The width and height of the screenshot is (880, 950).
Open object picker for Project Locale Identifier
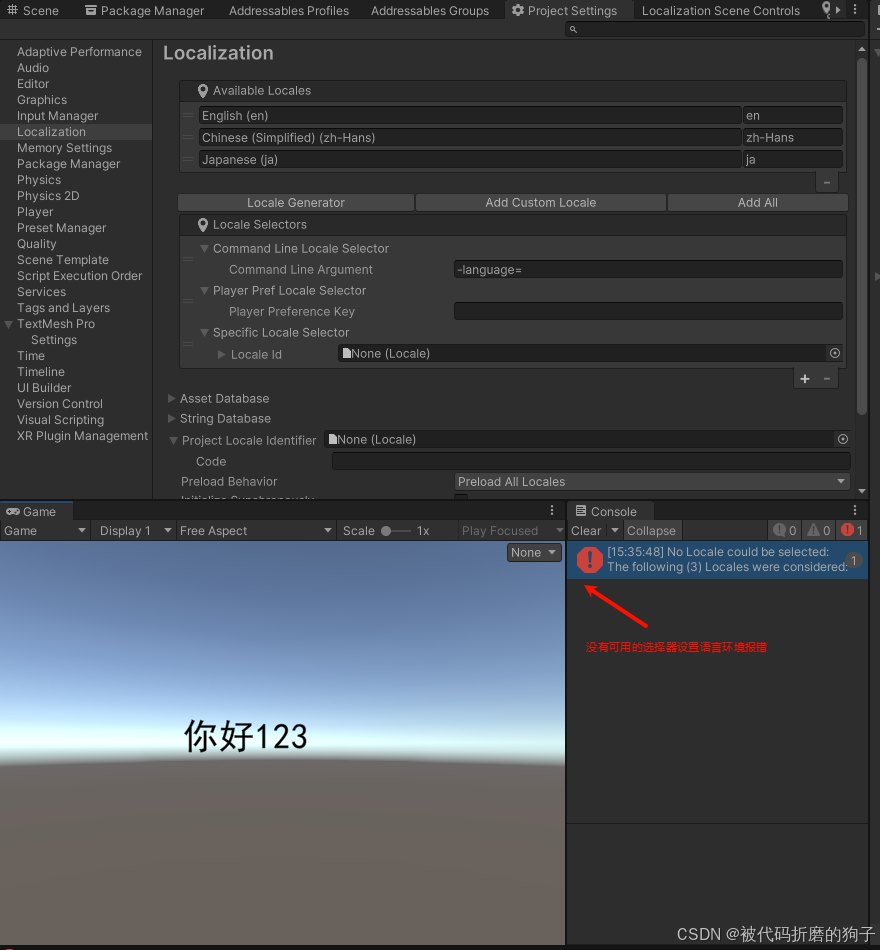coord(842,439)
